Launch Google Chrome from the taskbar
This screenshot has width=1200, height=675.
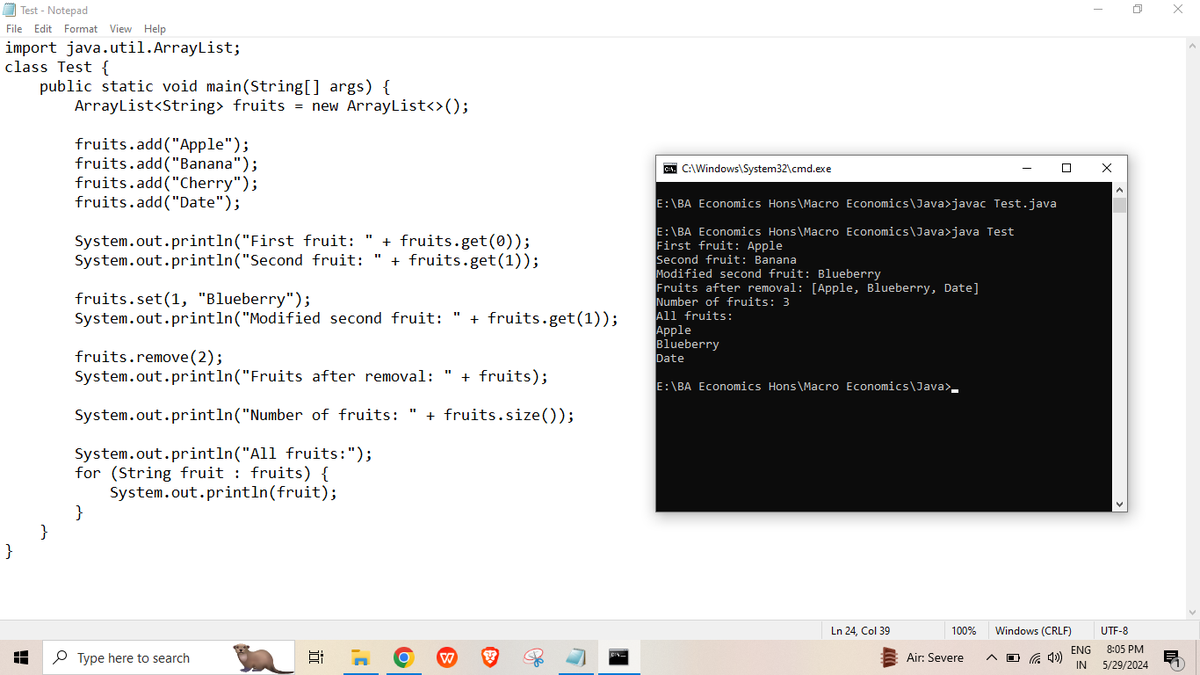click(x=402, y=658)
